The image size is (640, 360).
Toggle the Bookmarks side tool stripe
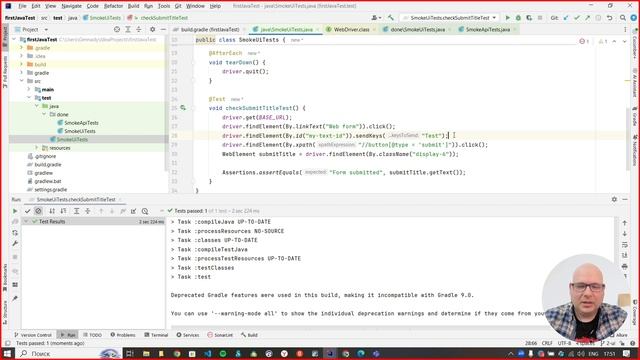[5, 277]
